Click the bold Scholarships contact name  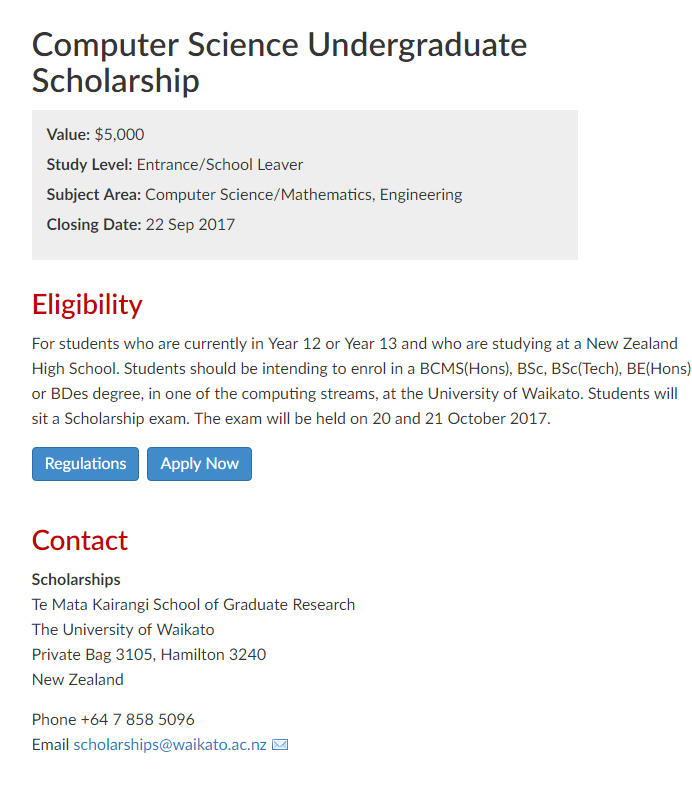[x=76, y=580]
